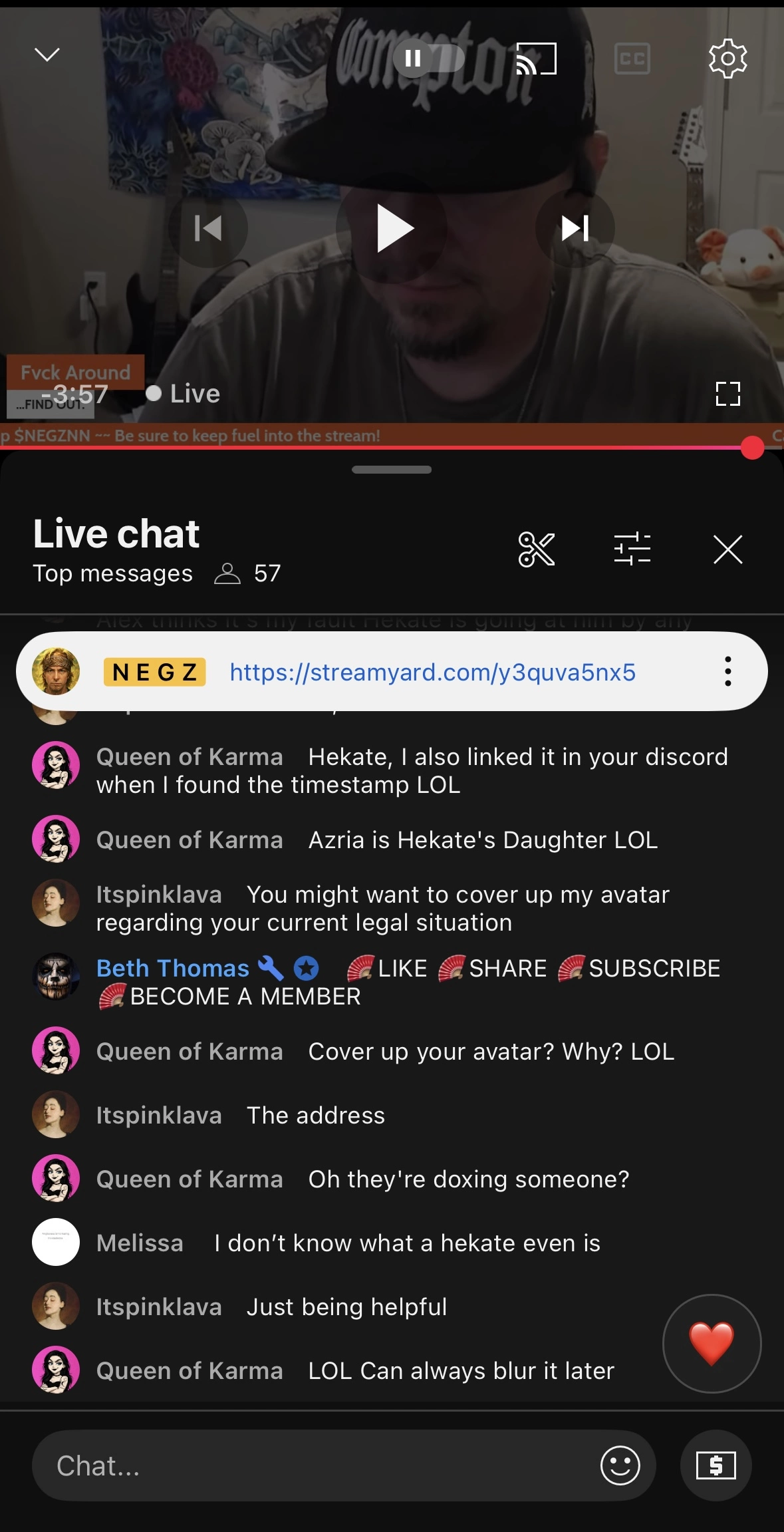Jump to Live indicator

(183, 393)
